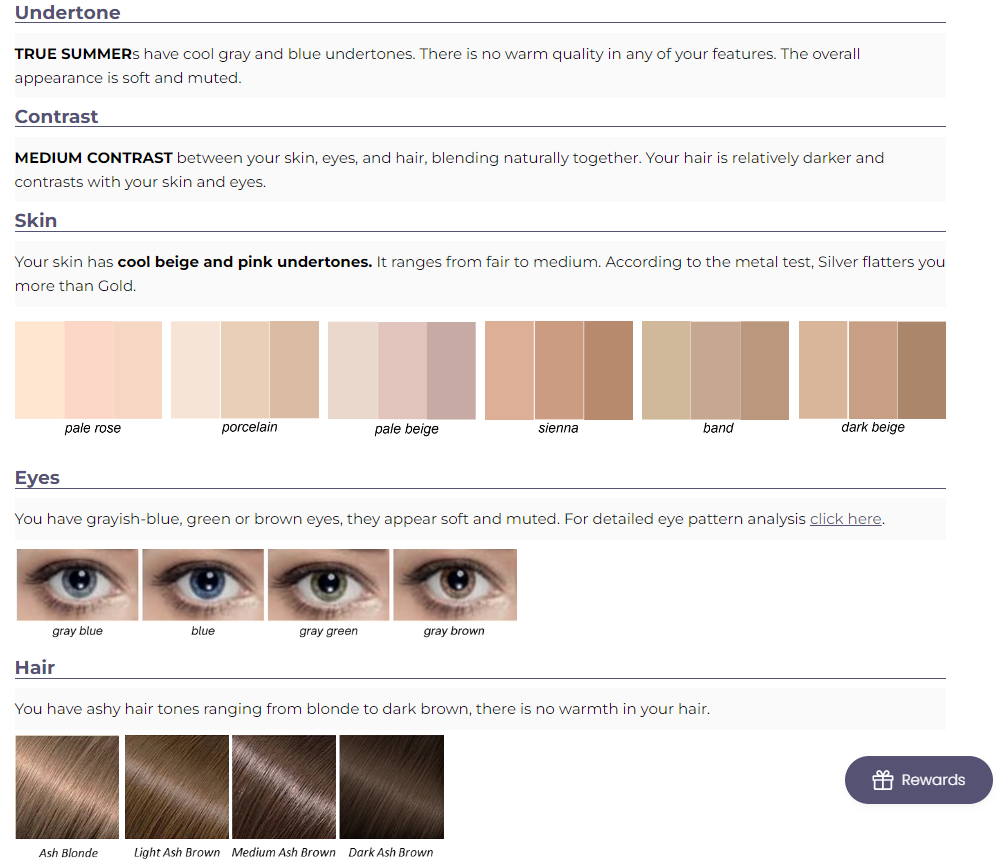
Task: Click the gray blue eye image
Action: tap(78, 585)
